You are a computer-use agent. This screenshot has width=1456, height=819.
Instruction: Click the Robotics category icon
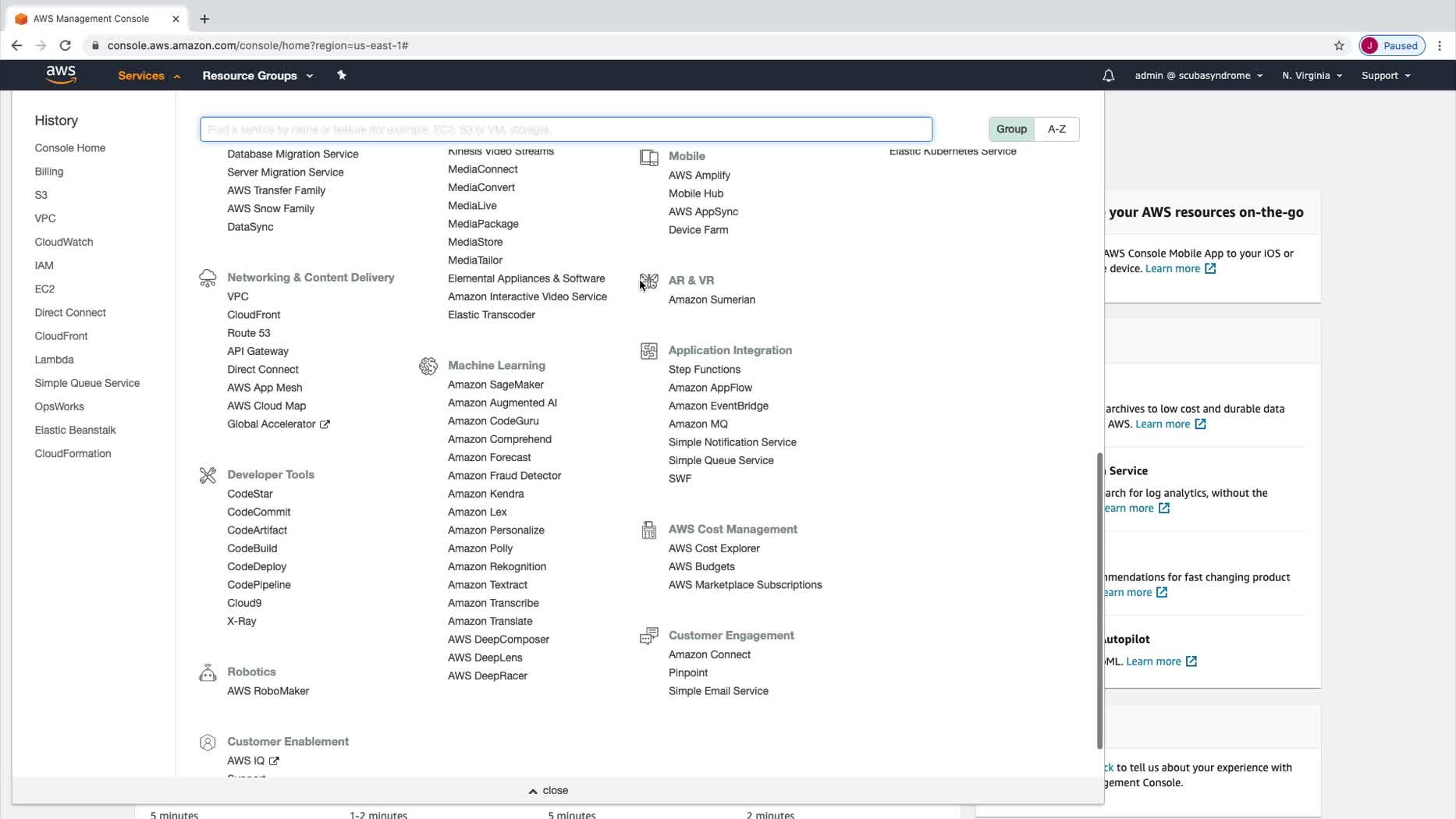pyautogui.click(x=208, y=672)
